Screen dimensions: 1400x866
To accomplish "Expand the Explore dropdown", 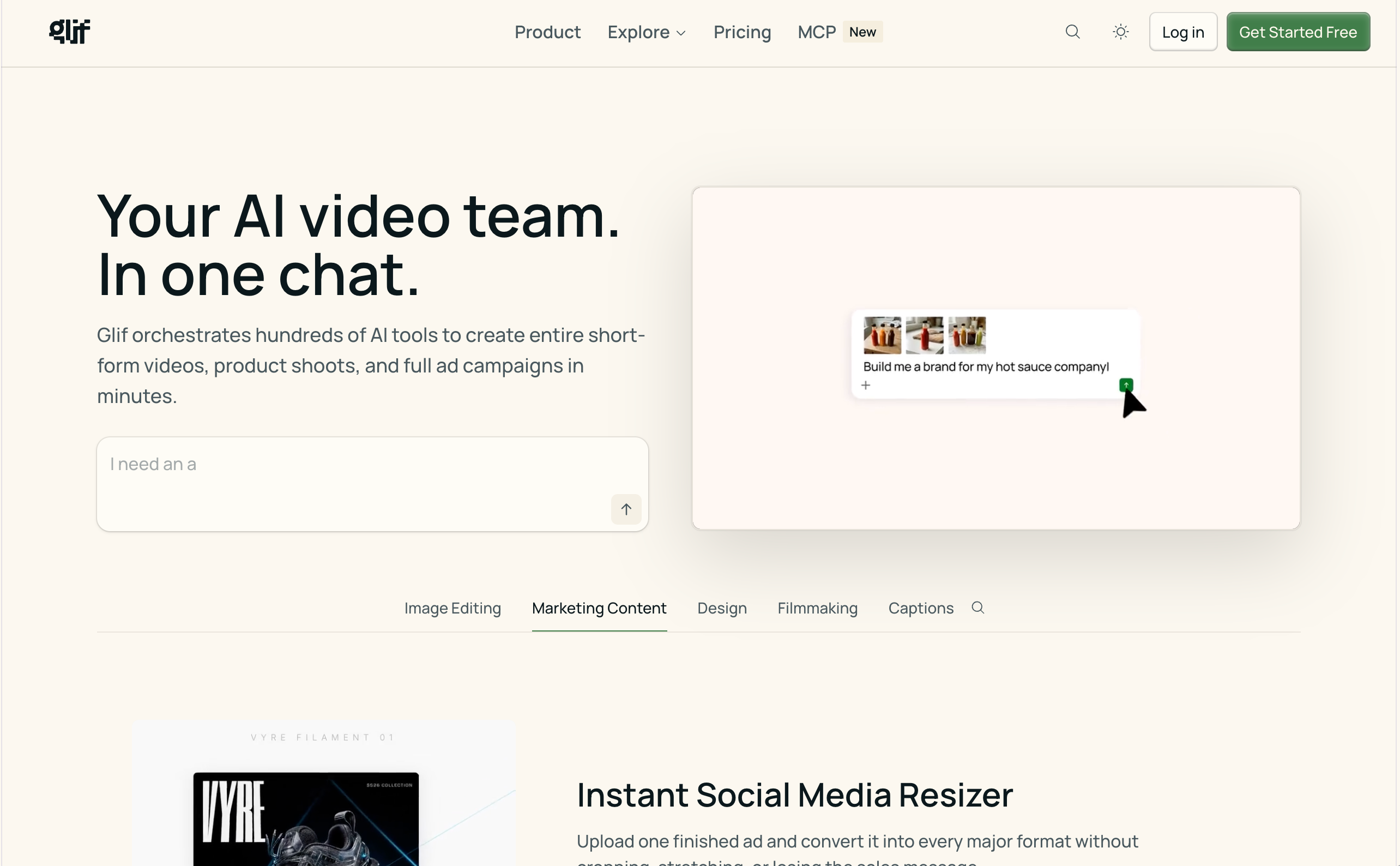I will 647,32.
